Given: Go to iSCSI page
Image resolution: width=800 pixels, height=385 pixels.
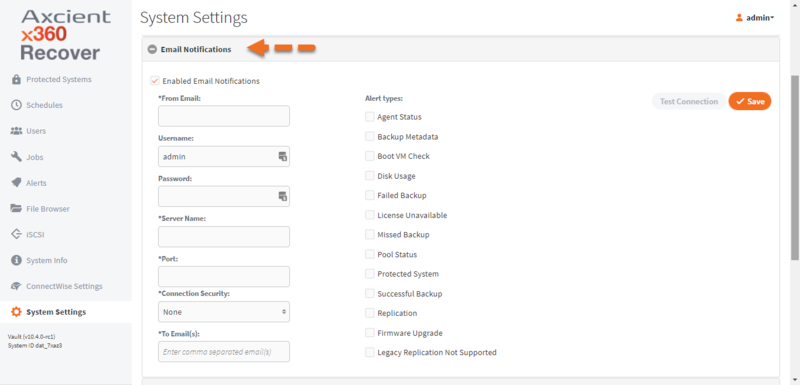Looking at the screenshot, I should [36, 235].
